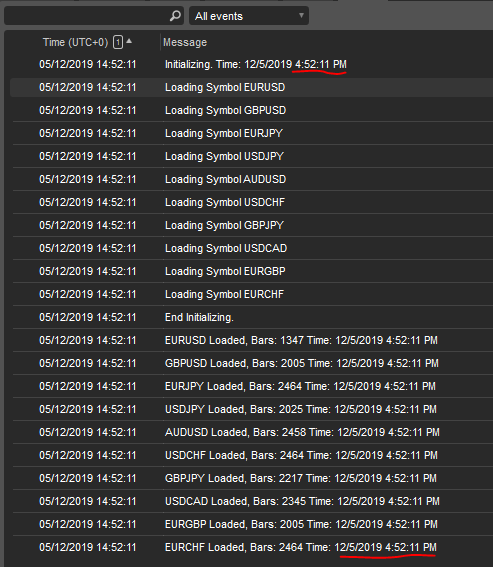Select the End Initializing log row

[252, 317]
